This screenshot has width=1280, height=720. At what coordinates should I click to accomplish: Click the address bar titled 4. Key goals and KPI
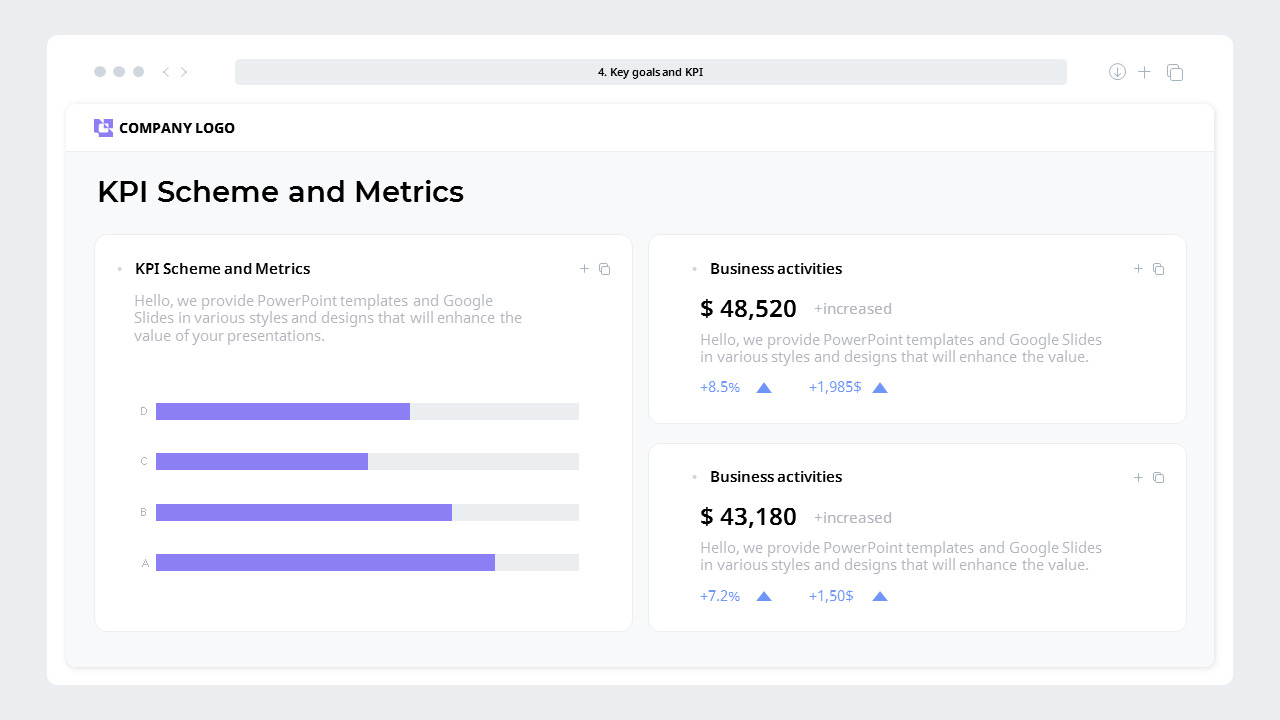point(651,72)
